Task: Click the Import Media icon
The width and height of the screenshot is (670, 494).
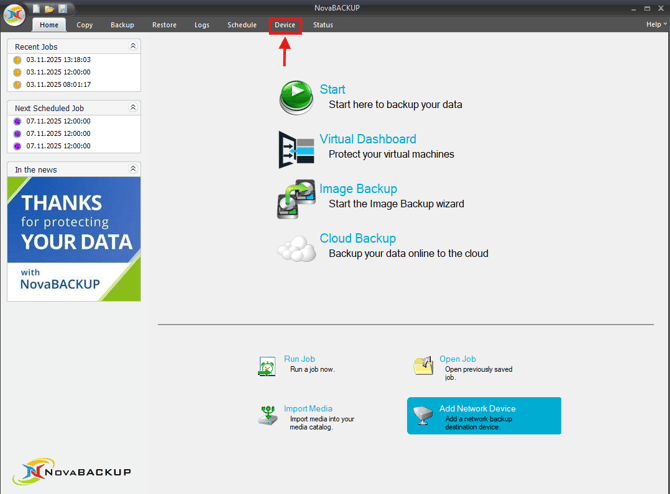Action: [x=266, y=415]
